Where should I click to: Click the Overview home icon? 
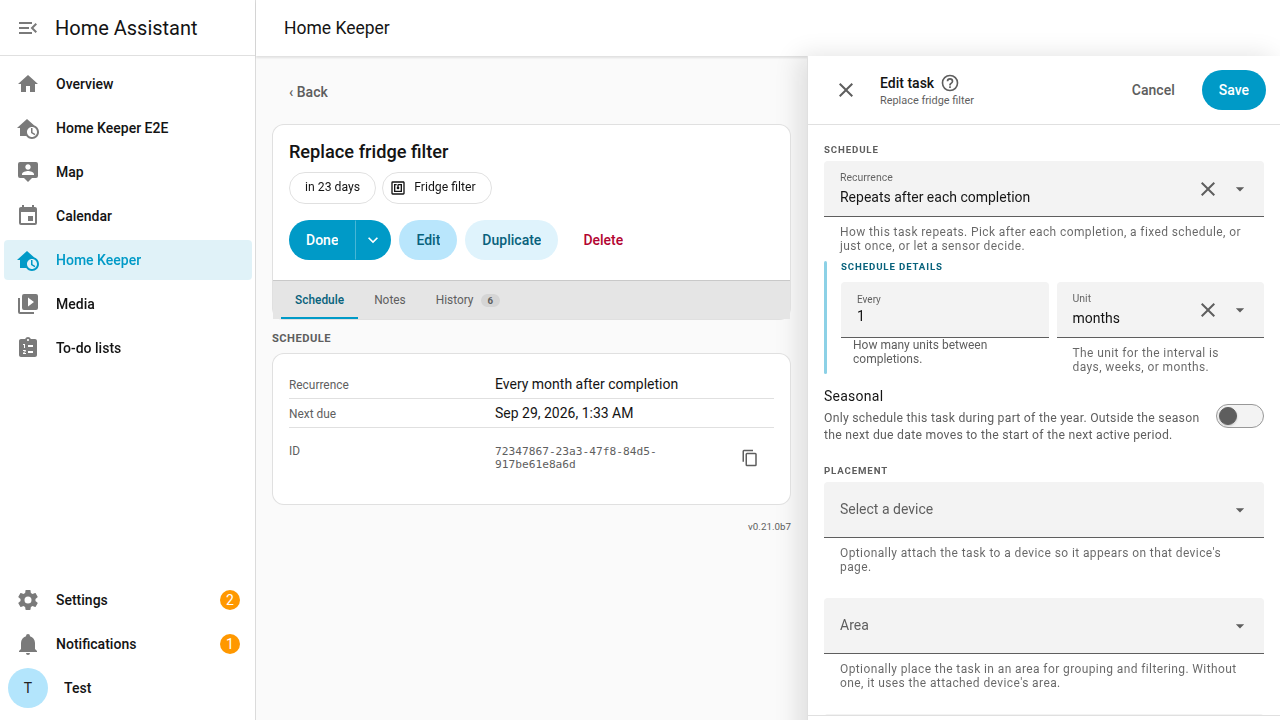click(x=28, y=84)
